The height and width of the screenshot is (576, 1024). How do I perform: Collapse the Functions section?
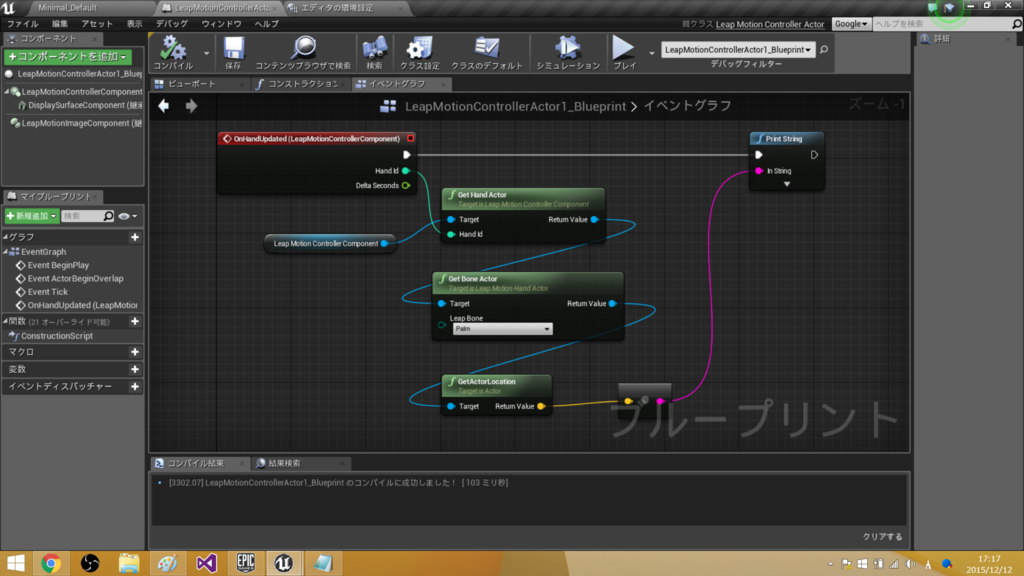tap(5, 321)
